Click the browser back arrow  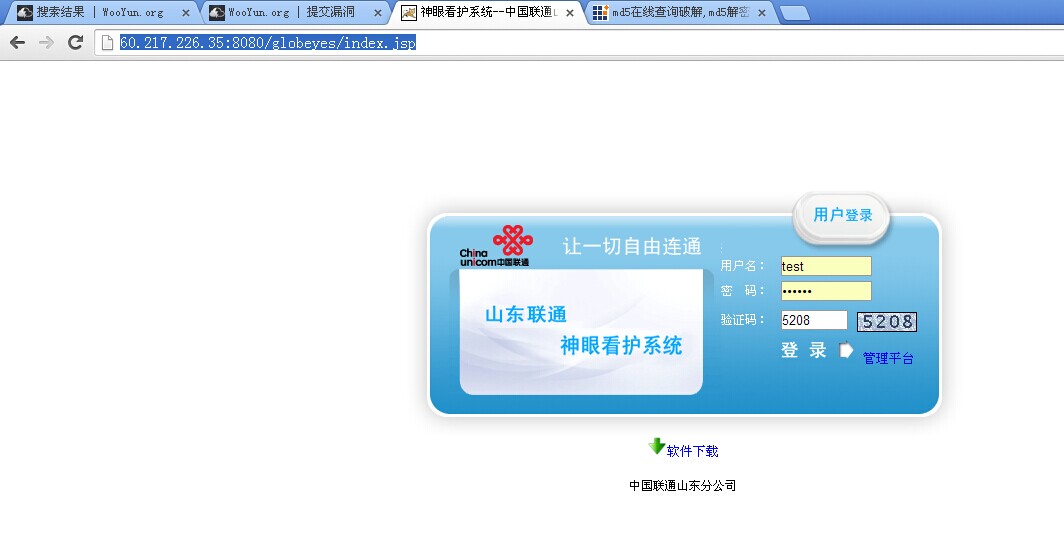point(17,42)
